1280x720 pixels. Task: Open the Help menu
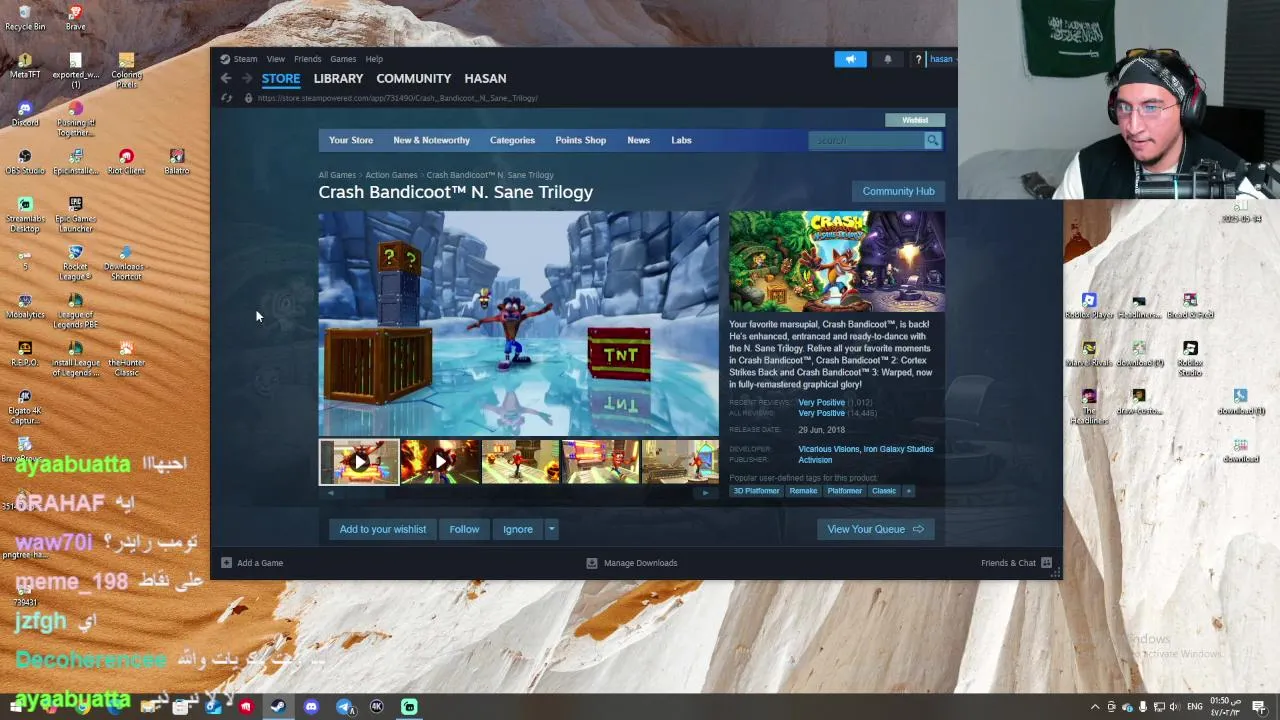pyautogui.click(x=374, y=59)
